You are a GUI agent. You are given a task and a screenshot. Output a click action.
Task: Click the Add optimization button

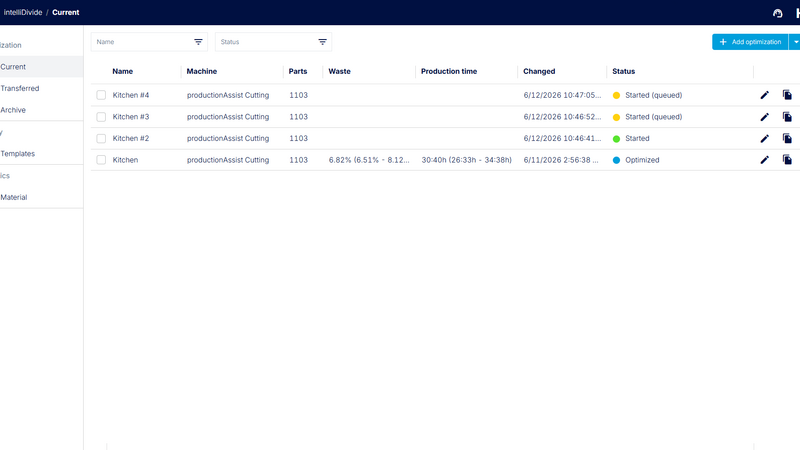(x=750, y=42)
